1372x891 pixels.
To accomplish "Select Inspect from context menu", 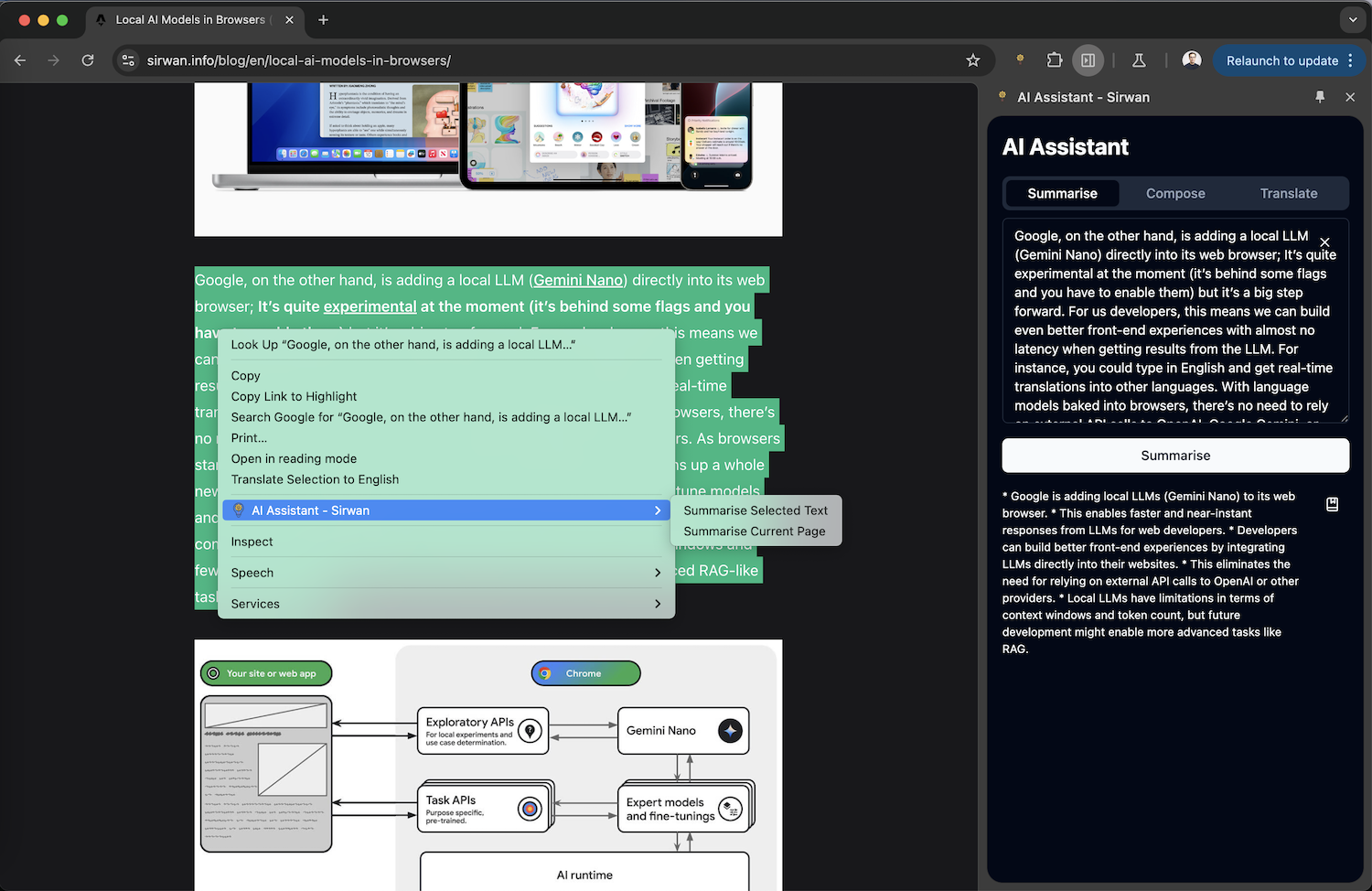I will click(446, 542).
